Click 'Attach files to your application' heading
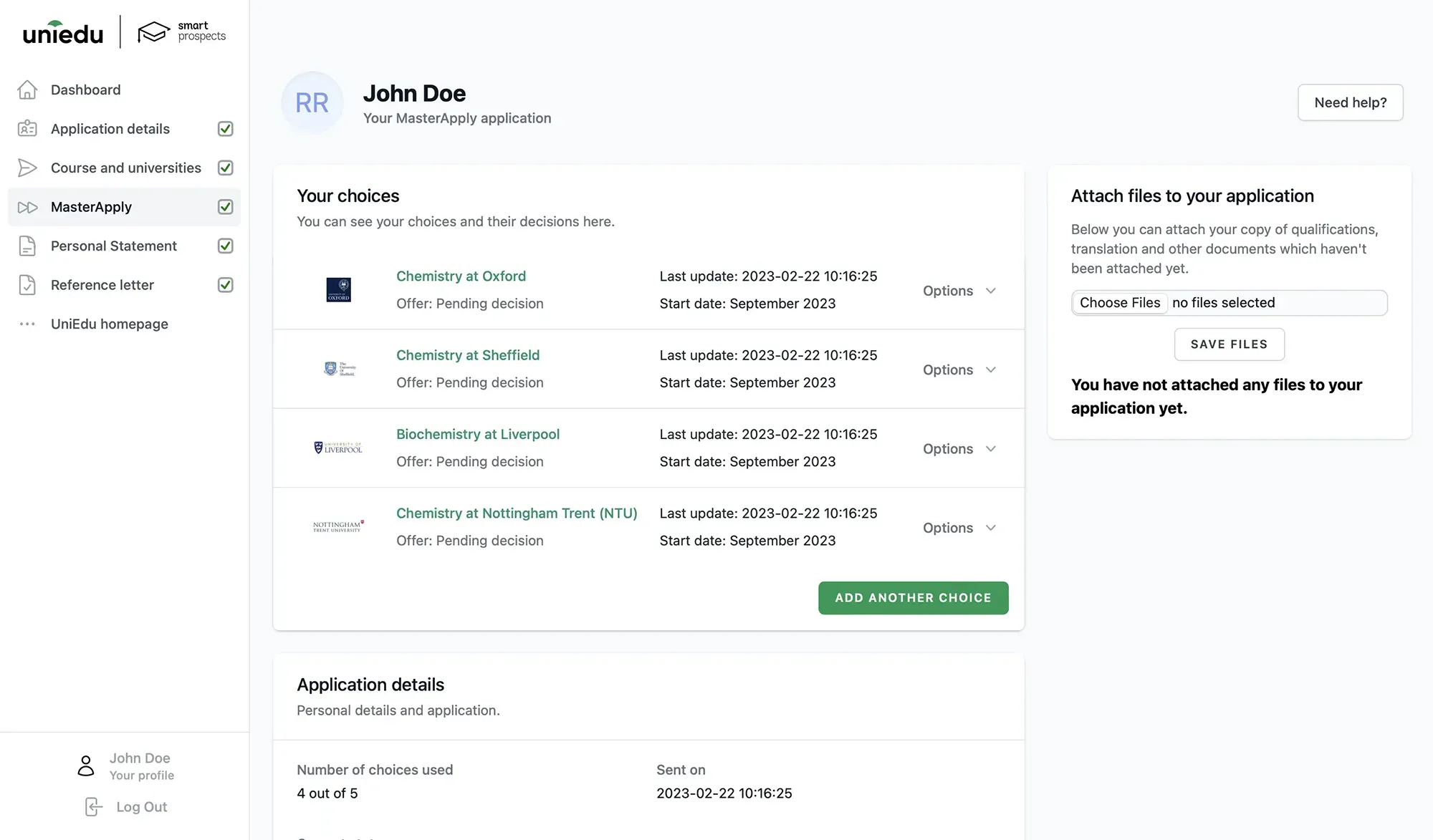This screenshot has height=840, width=1433. tap(1192, 196)
